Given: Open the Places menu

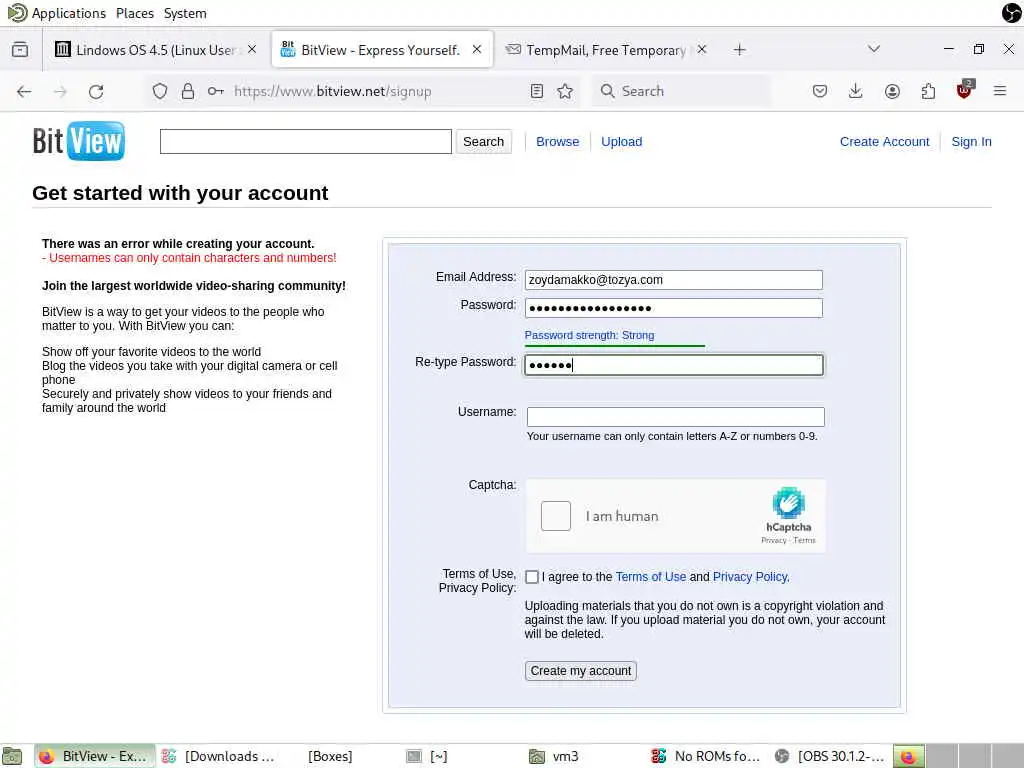Looking at the screenshot, I should pos(135,13).
